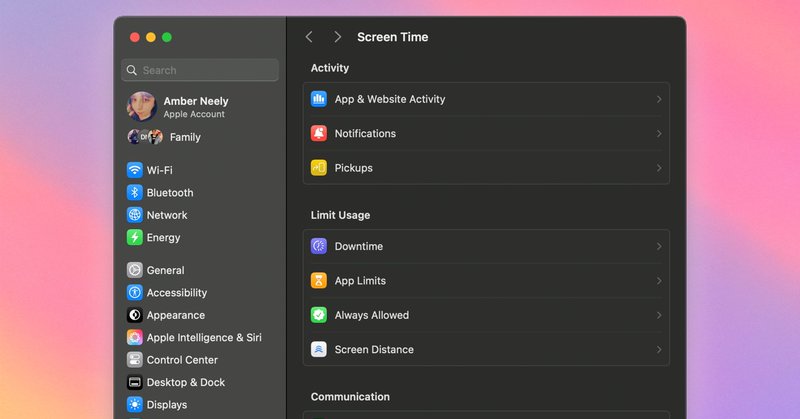The height and width of the screenshot is (419, 800).
Task: Click the Appearance sidebar icon
Action: click(135, 315)
